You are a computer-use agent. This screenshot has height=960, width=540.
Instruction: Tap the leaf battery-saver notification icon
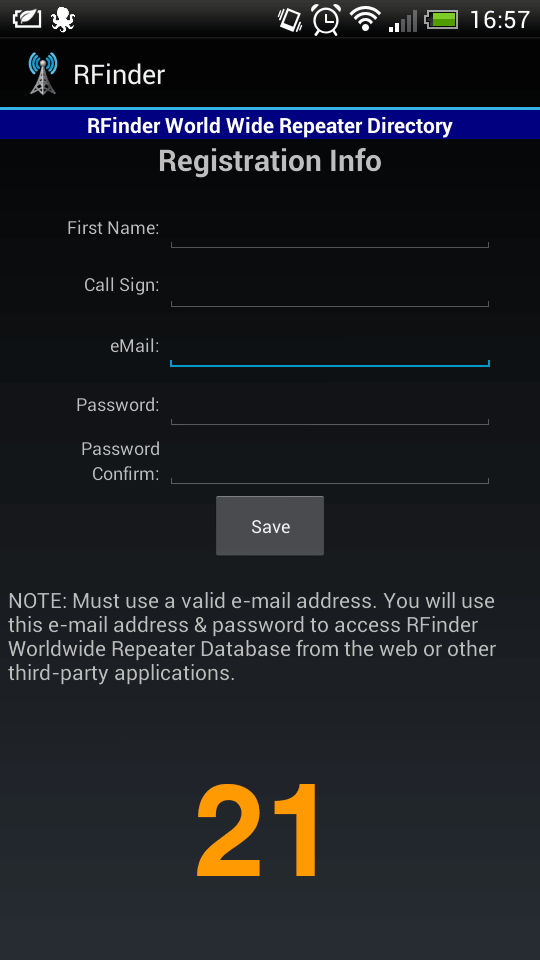pyautogui.click(x=27, y=19)
